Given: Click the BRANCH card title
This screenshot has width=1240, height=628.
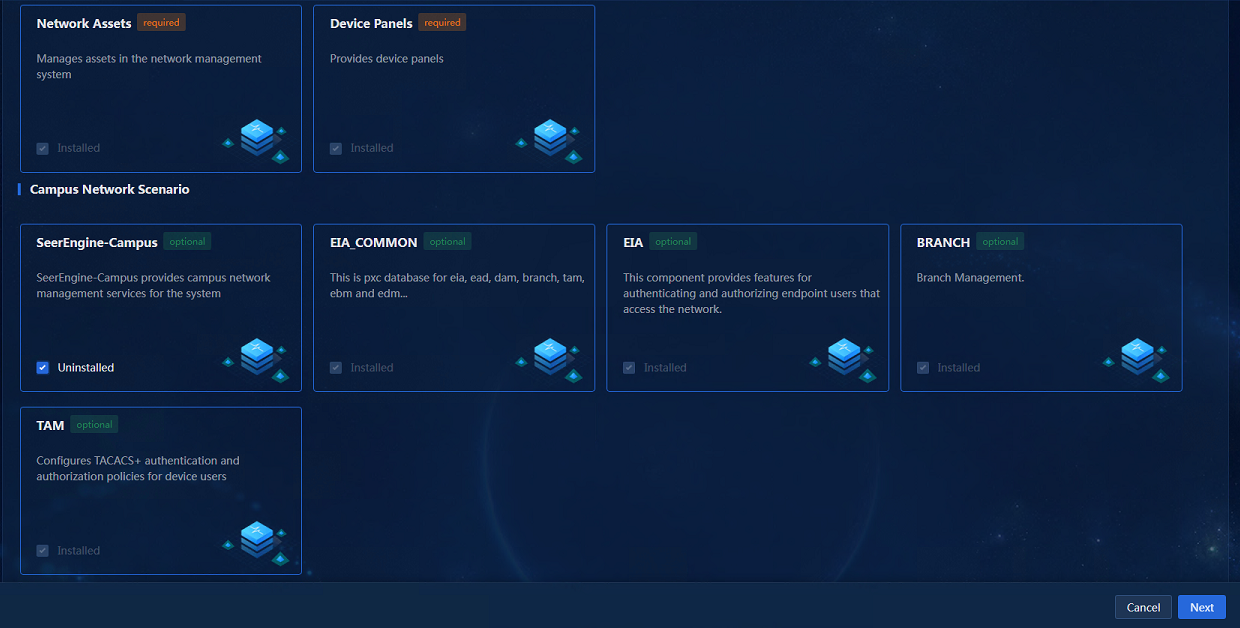Looking at the screenshot, I should tap(943, 242).
